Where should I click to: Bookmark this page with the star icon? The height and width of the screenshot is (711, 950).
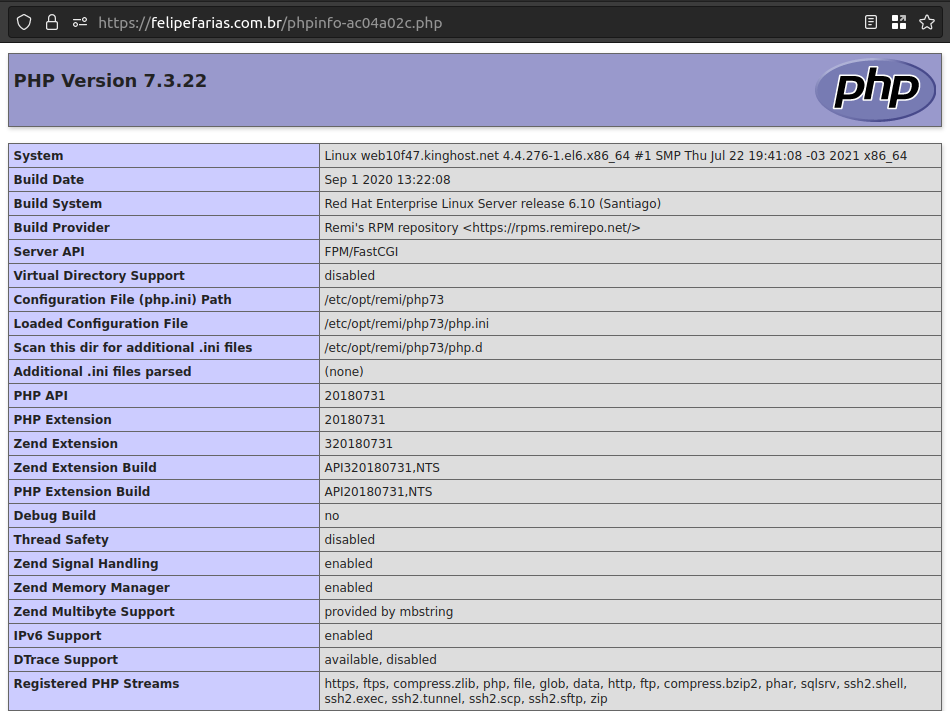(927, 22)
